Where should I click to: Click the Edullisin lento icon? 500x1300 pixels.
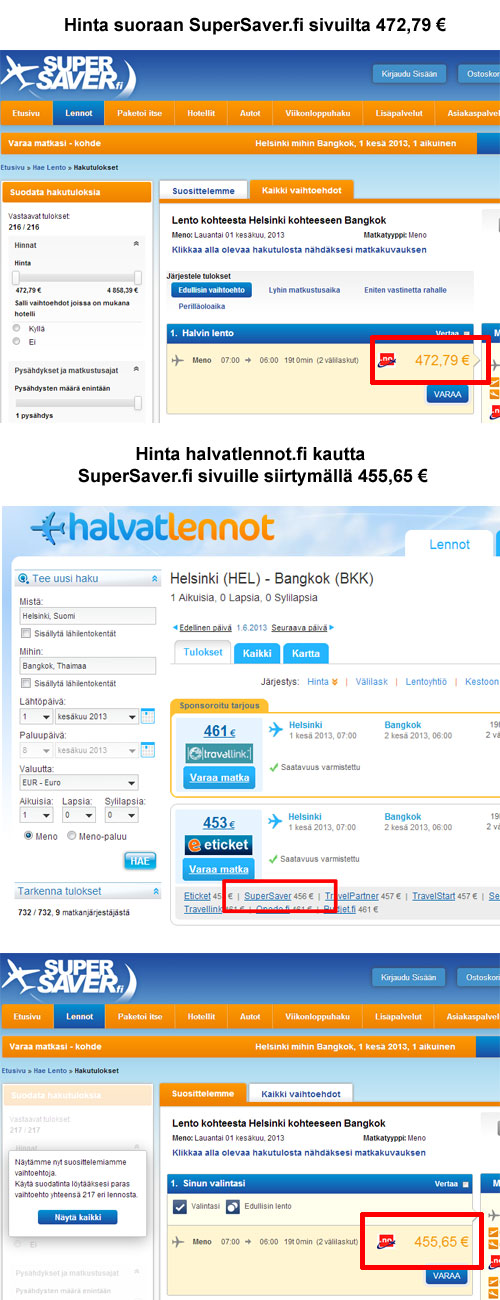(x=233, y=1207)
